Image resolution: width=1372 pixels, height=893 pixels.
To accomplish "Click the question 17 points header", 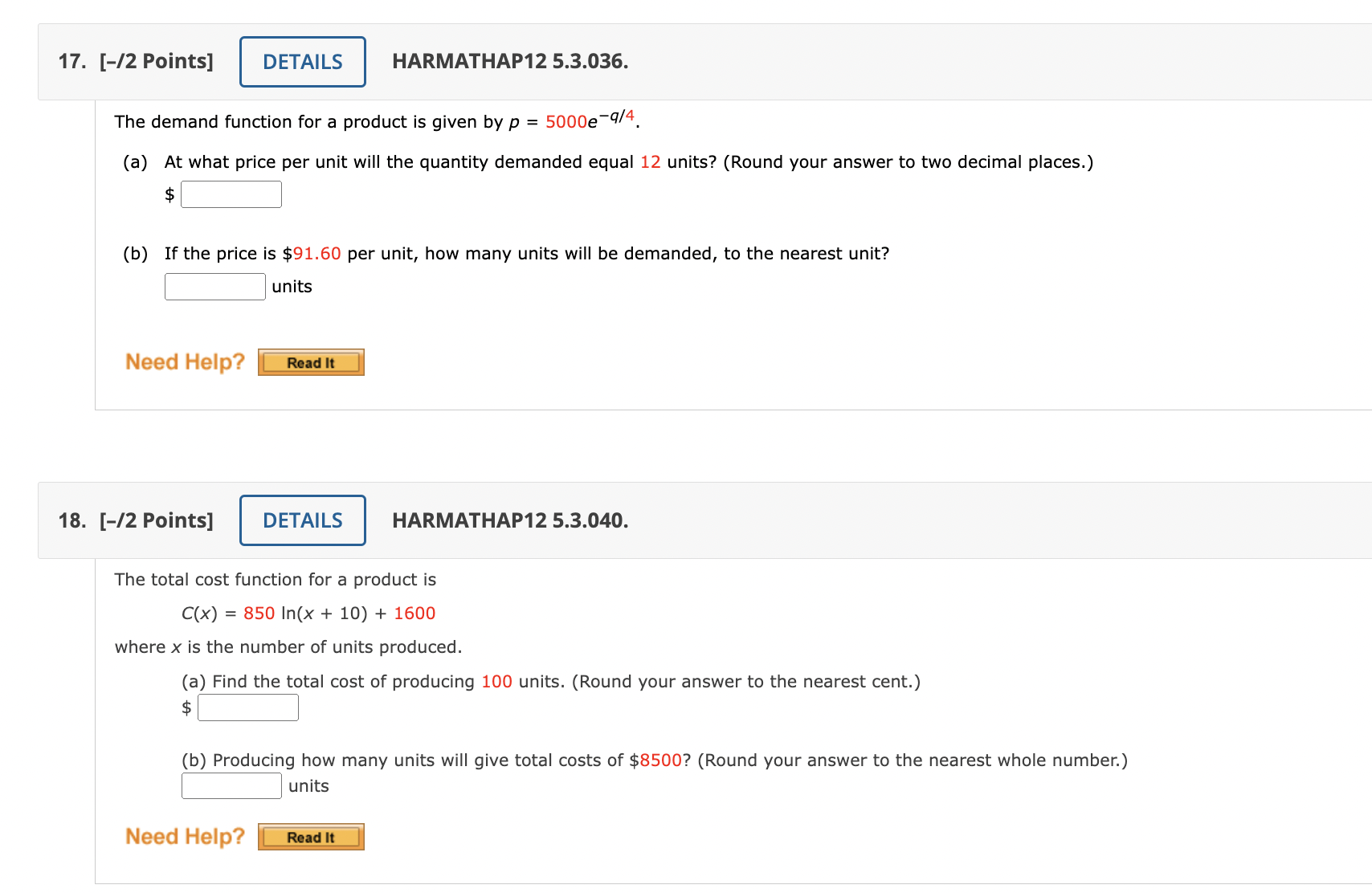I will (136, 61).
